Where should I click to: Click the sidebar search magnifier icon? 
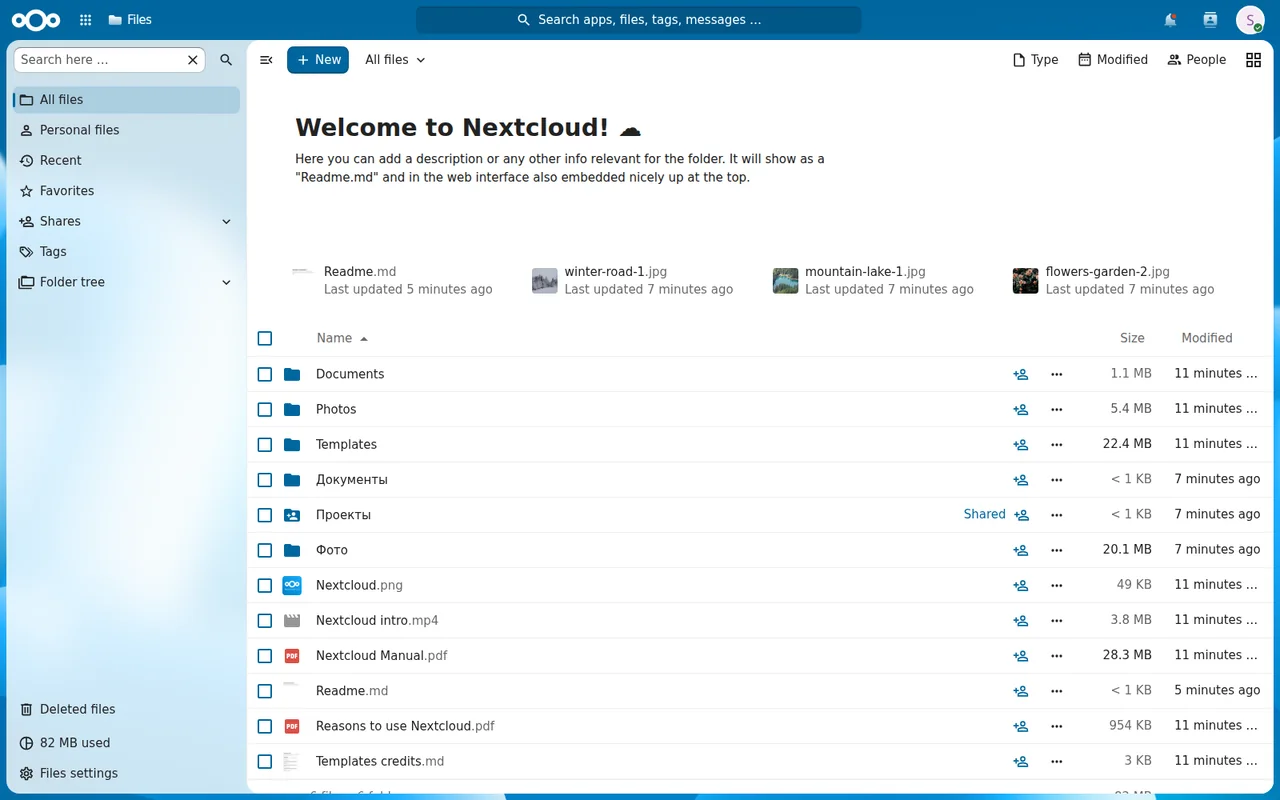click(x=226, y=60)
